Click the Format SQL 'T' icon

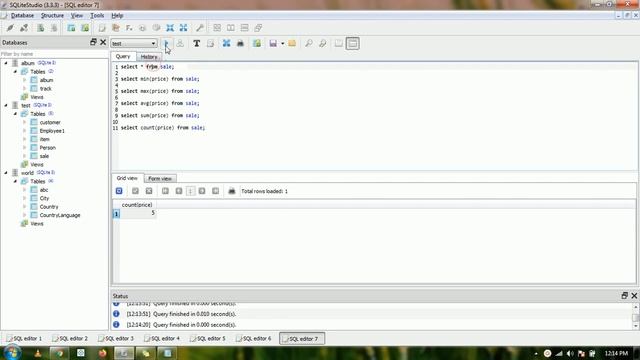pyautogui.click(x=196, y=43)
